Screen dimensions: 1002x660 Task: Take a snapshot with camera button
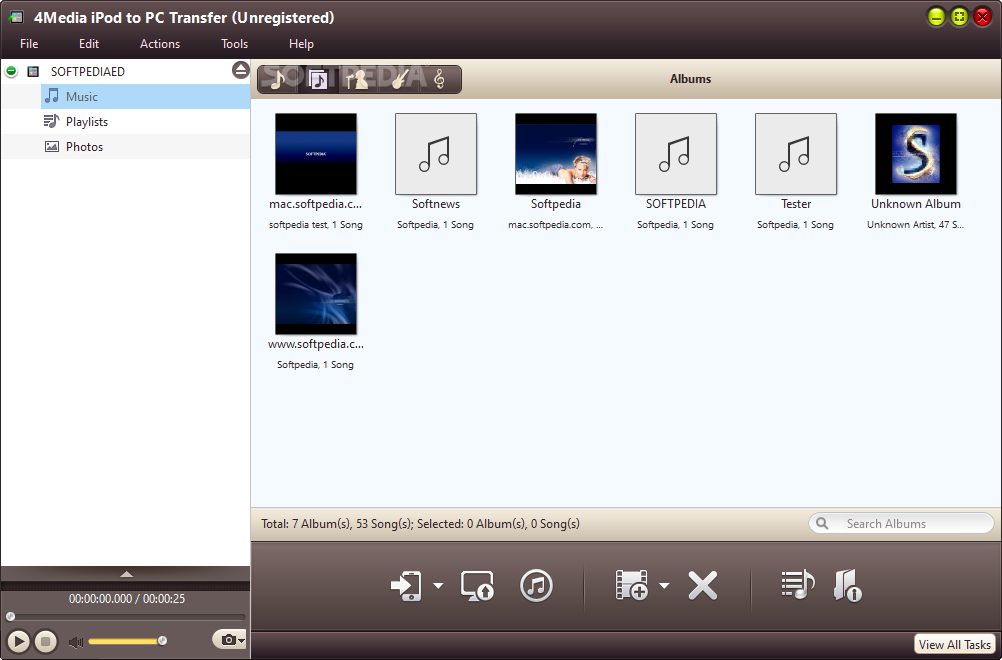click(229, 640)
